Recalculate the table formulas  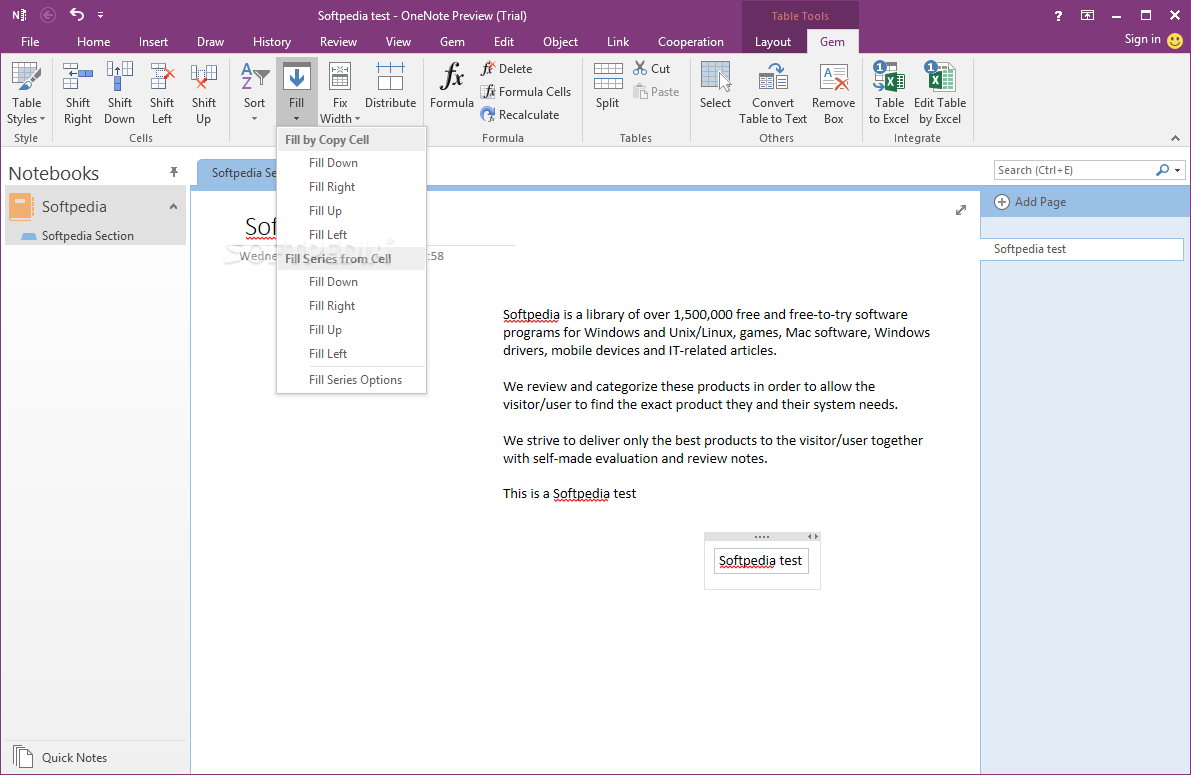pyautogui.click(x=520, y=115)
